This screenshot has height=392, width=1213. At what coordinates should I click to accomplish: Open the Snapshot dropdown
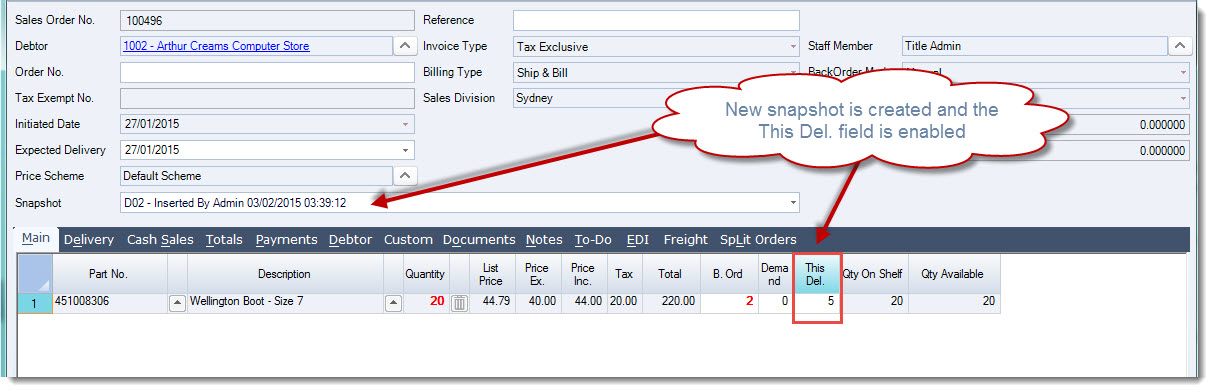pos(794,202)
